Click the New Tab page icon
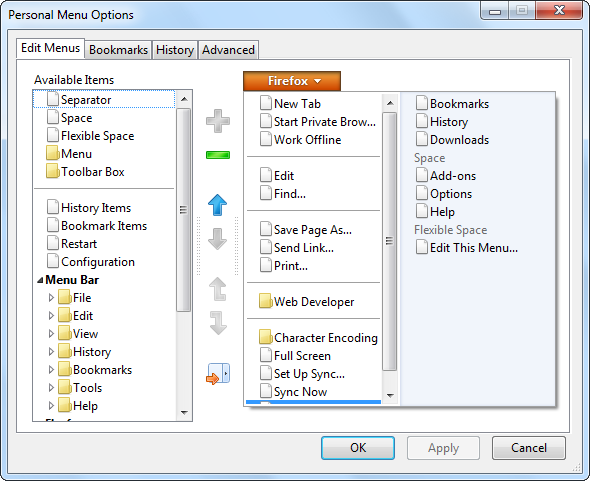This screenshot has height=481, width=590. point(266,103)
